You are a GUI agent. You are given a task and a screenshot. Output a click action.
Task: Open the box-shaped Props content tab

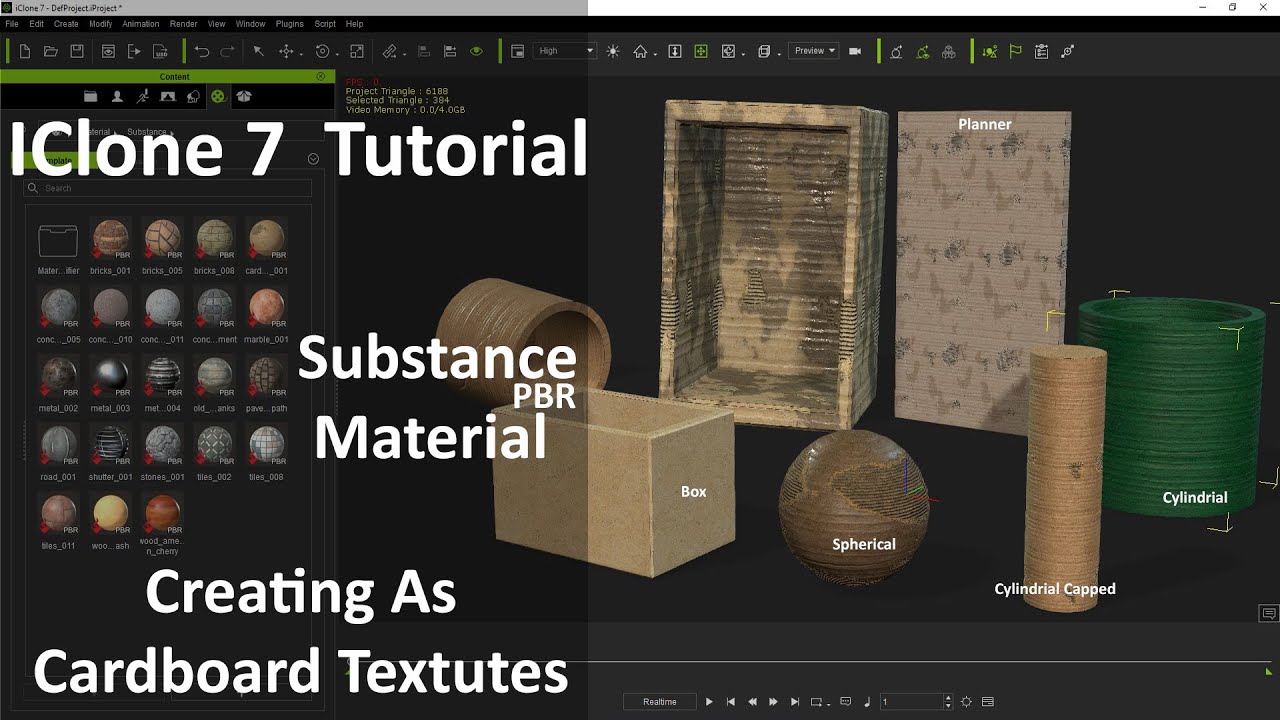pyautogui.click(x=244, y=96)
